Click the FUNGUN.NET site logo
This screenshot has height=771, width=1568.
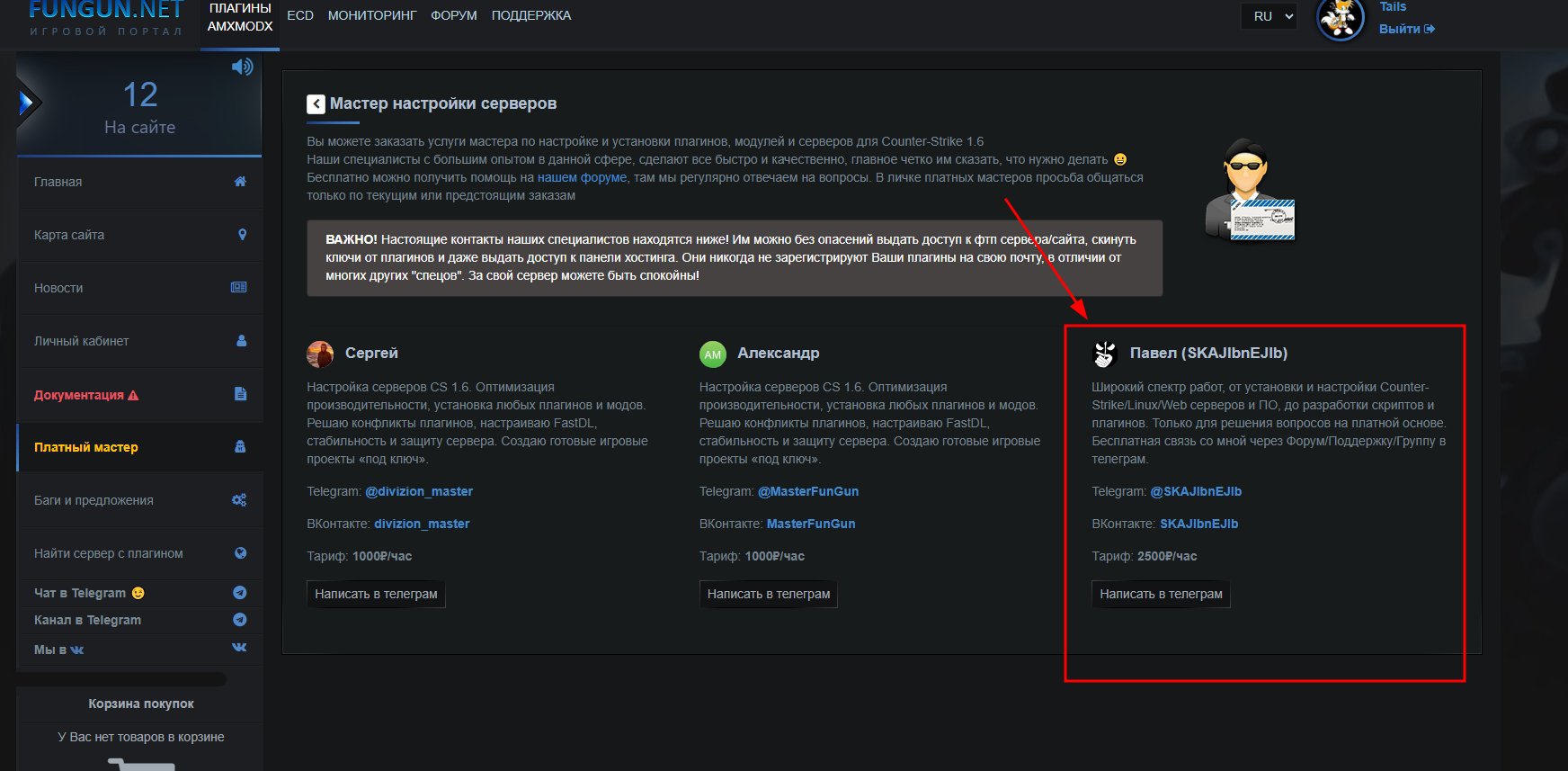tap(106, 18)
